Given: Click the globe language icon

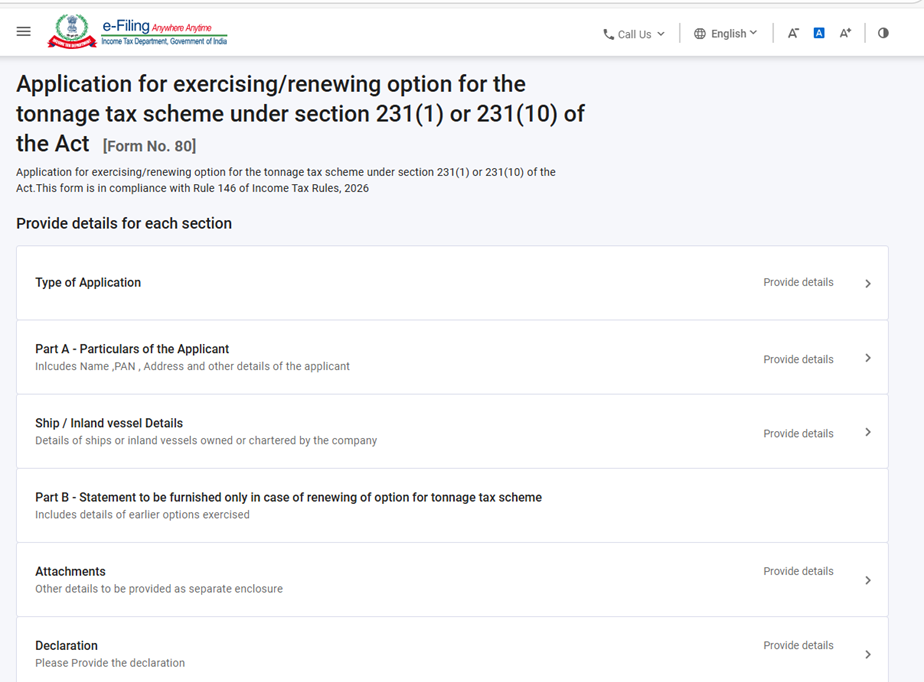Looking at the screenshot, I should pos(700,34).
